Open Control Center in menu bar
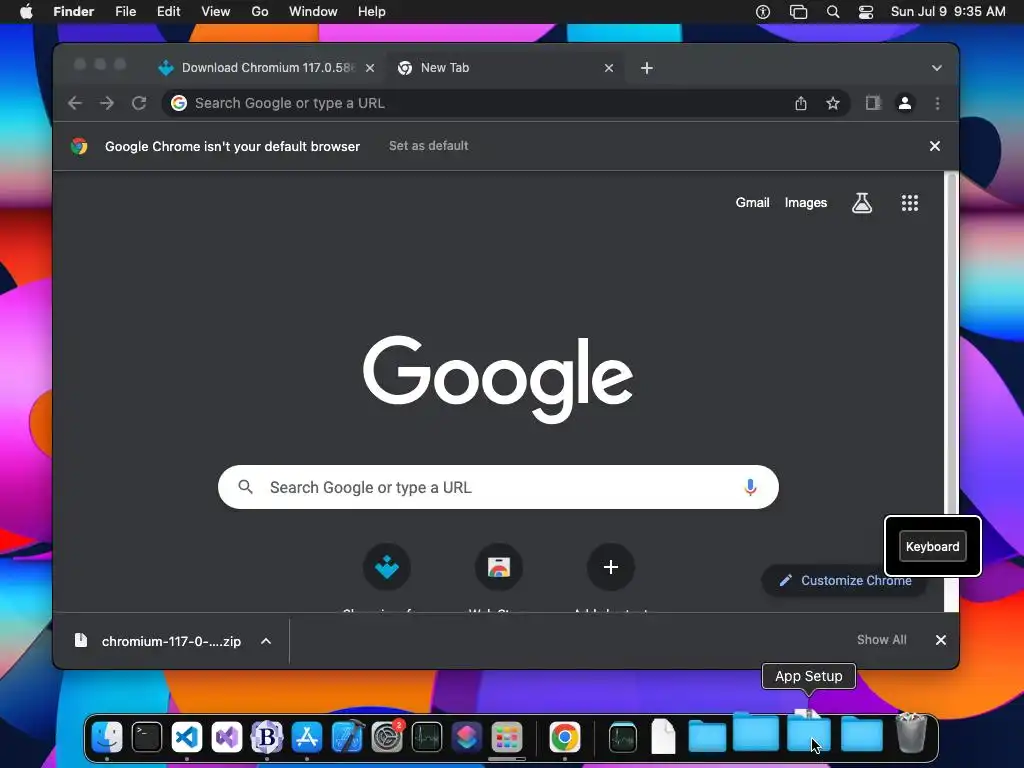Image resolution: width=1024 pixels, height=768 pixels. 866,12
